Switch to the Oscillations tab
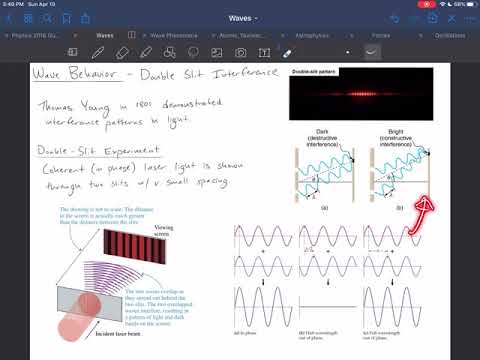Screen dimensions: 480x360 tap(450, 35)
